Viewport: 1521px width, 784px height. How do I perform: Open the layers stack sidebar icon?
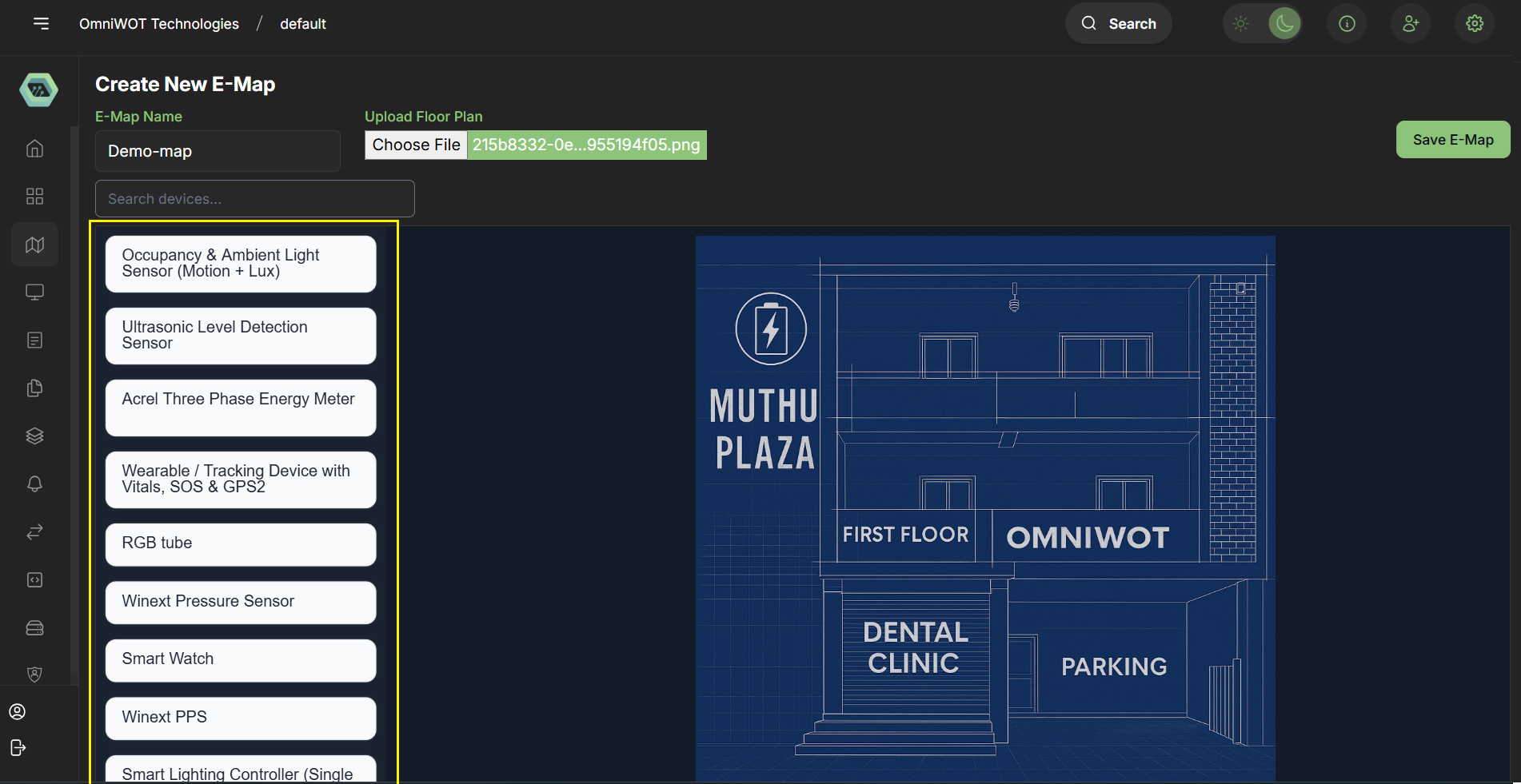(34, 436)
